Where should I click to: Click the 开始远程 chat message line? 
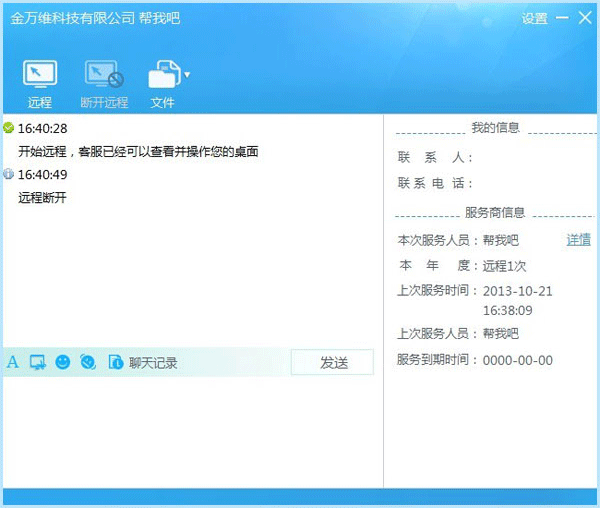click(x=138, y=152)
